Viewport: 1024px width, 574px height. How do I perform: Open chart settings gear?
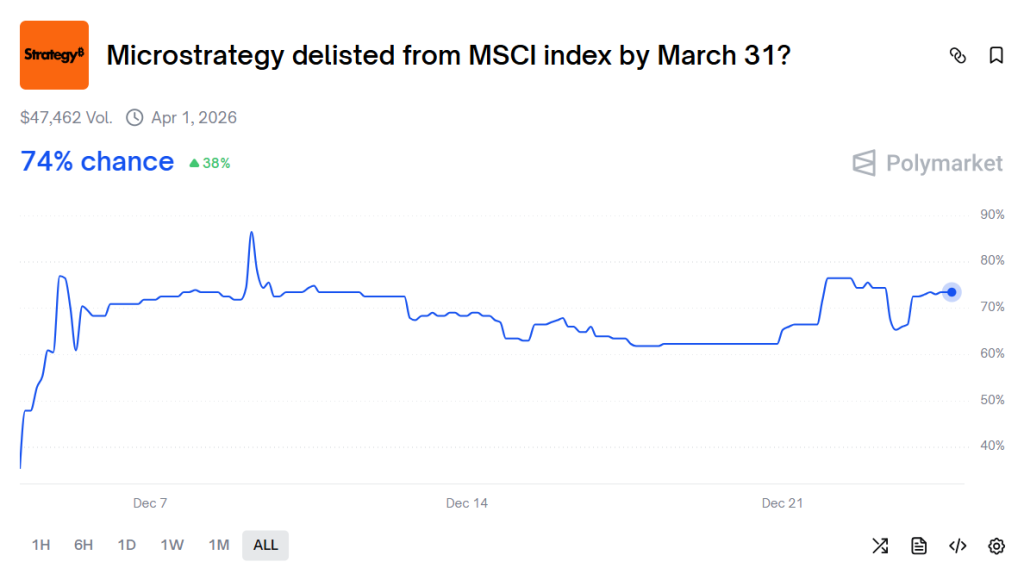point(996,545)
